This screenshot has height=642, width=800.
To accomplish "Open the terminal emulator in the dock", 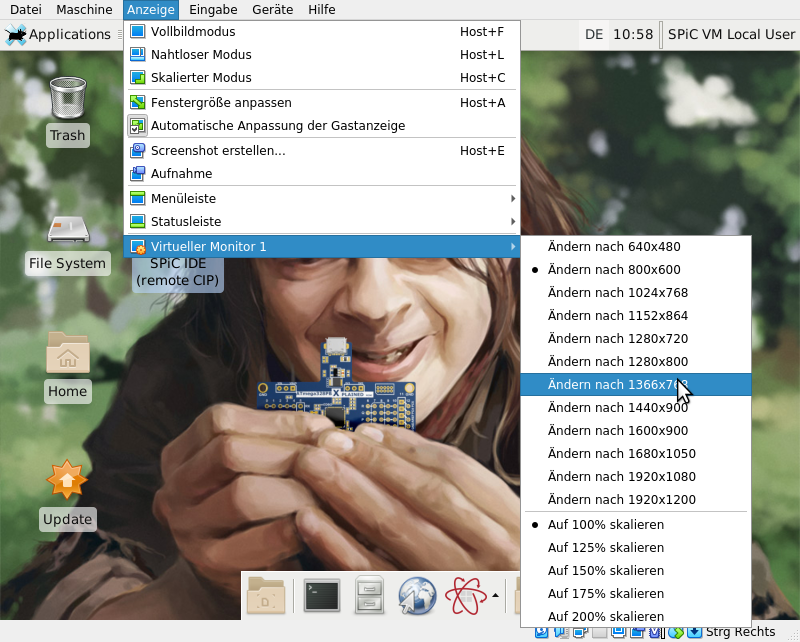I will click(322, 596).
